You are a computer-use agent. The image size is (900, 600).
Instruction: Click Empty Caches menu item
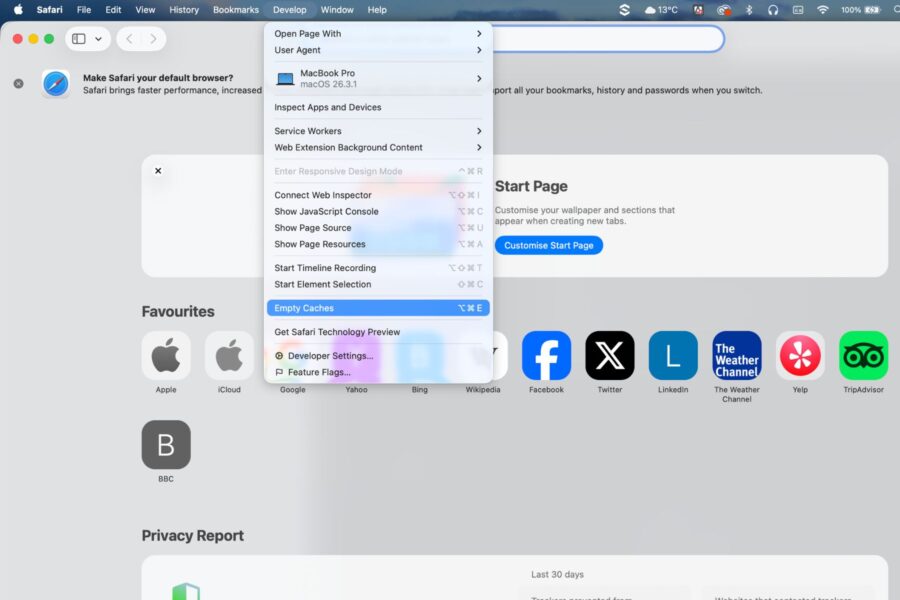coord(378,308)
